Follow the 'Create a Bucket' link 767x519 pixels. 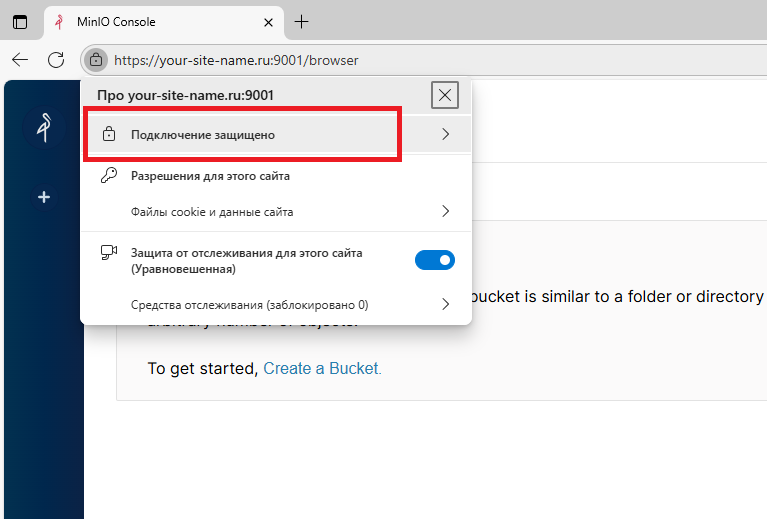(322, 368)
